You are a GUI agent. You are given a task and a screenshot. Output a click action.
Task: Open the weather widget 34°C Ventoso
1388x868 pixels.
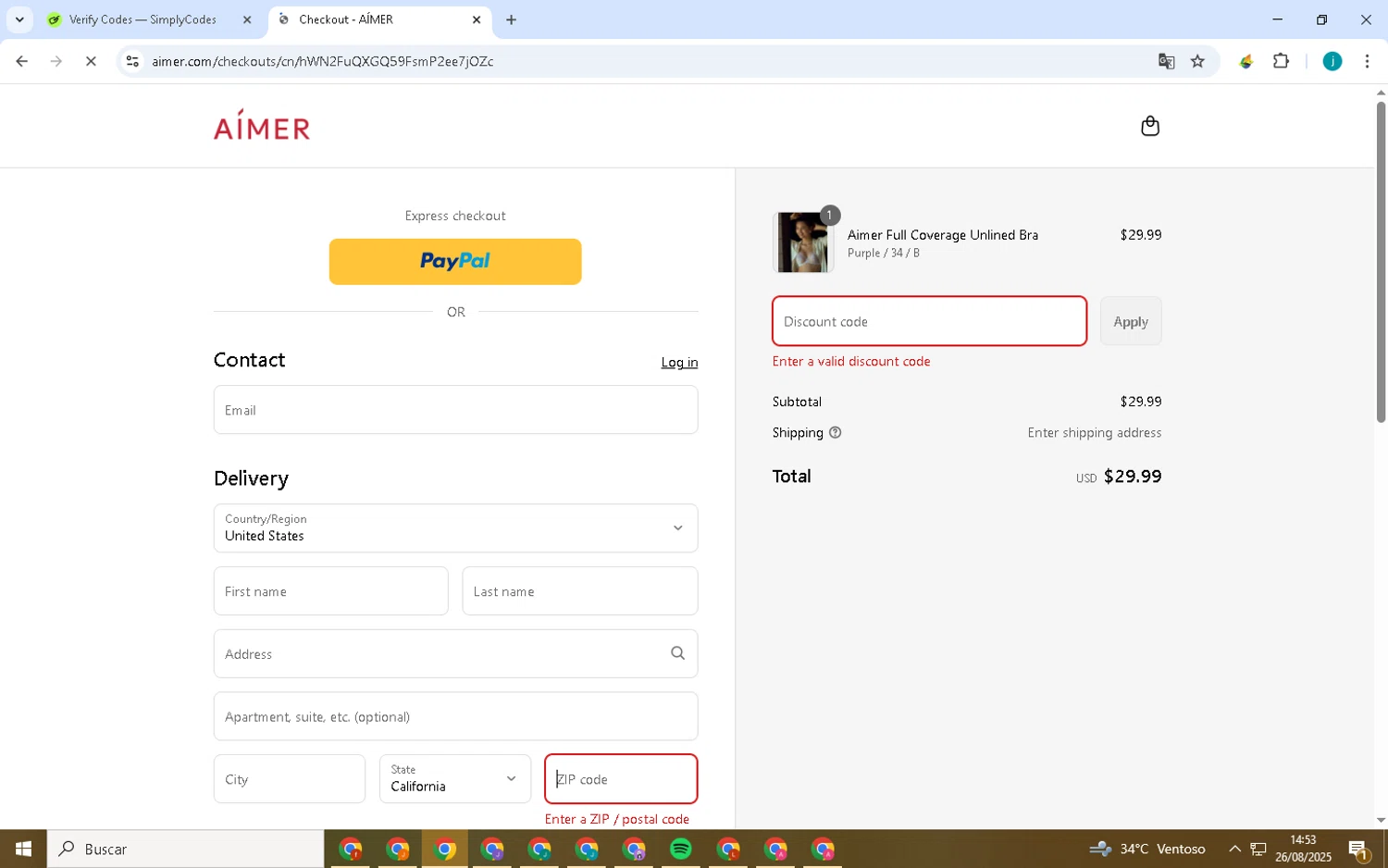(x=1147, y=849)
